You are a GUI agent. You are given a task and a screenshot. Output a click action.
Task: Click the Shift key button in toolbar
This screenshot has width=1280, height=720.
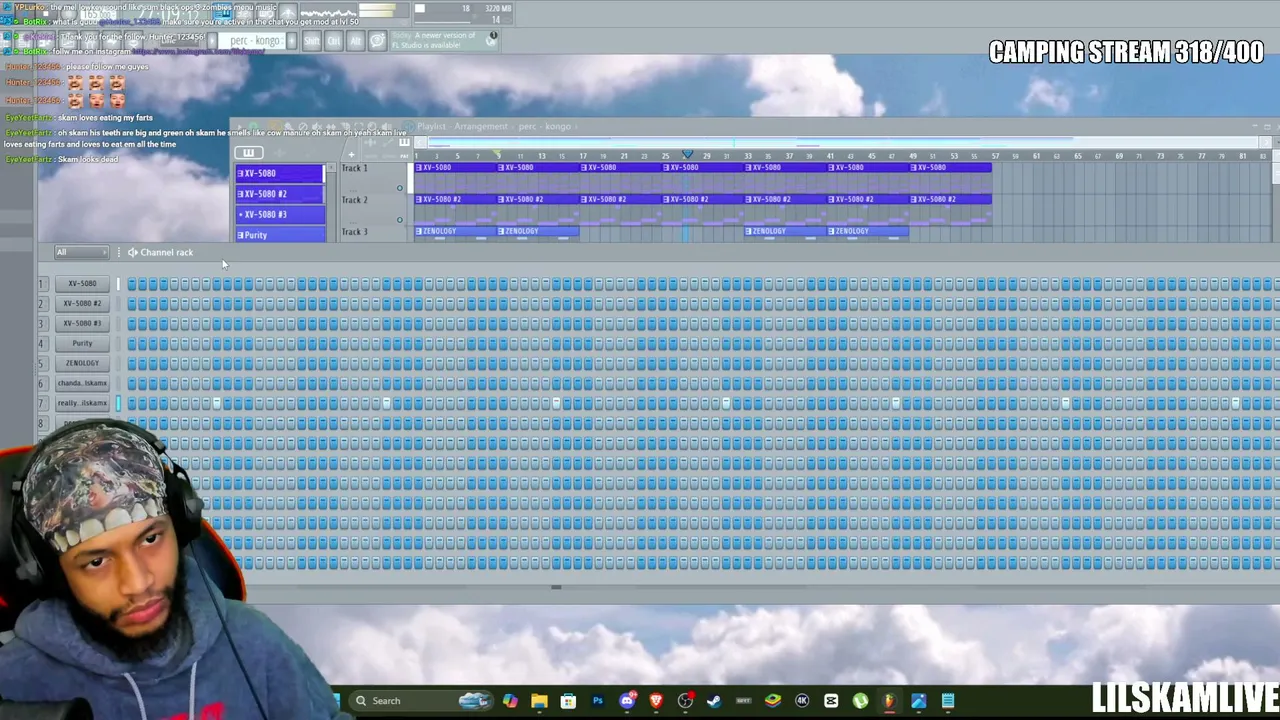click(311, 41)
